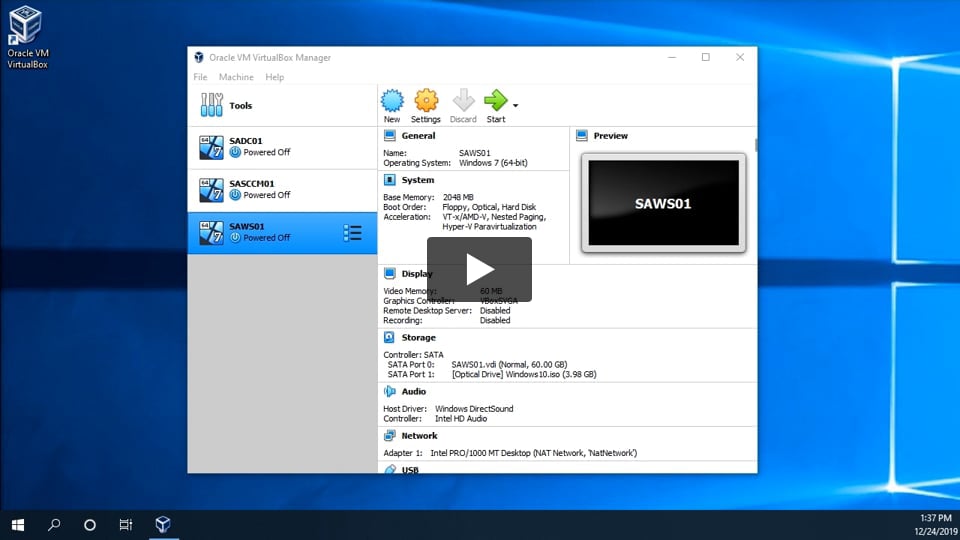Image resolution: width=960 pixels, height=540 pixels.
Task: Click the Discard toolbar icon
Action: click(463, 101)
